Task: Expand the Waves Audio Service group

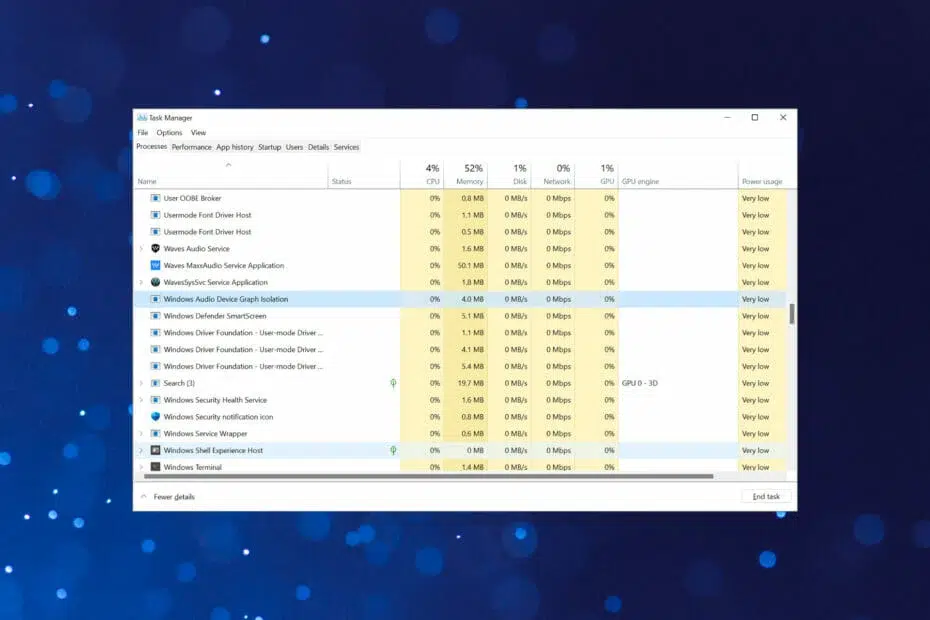Action: [x=141, y=249]
